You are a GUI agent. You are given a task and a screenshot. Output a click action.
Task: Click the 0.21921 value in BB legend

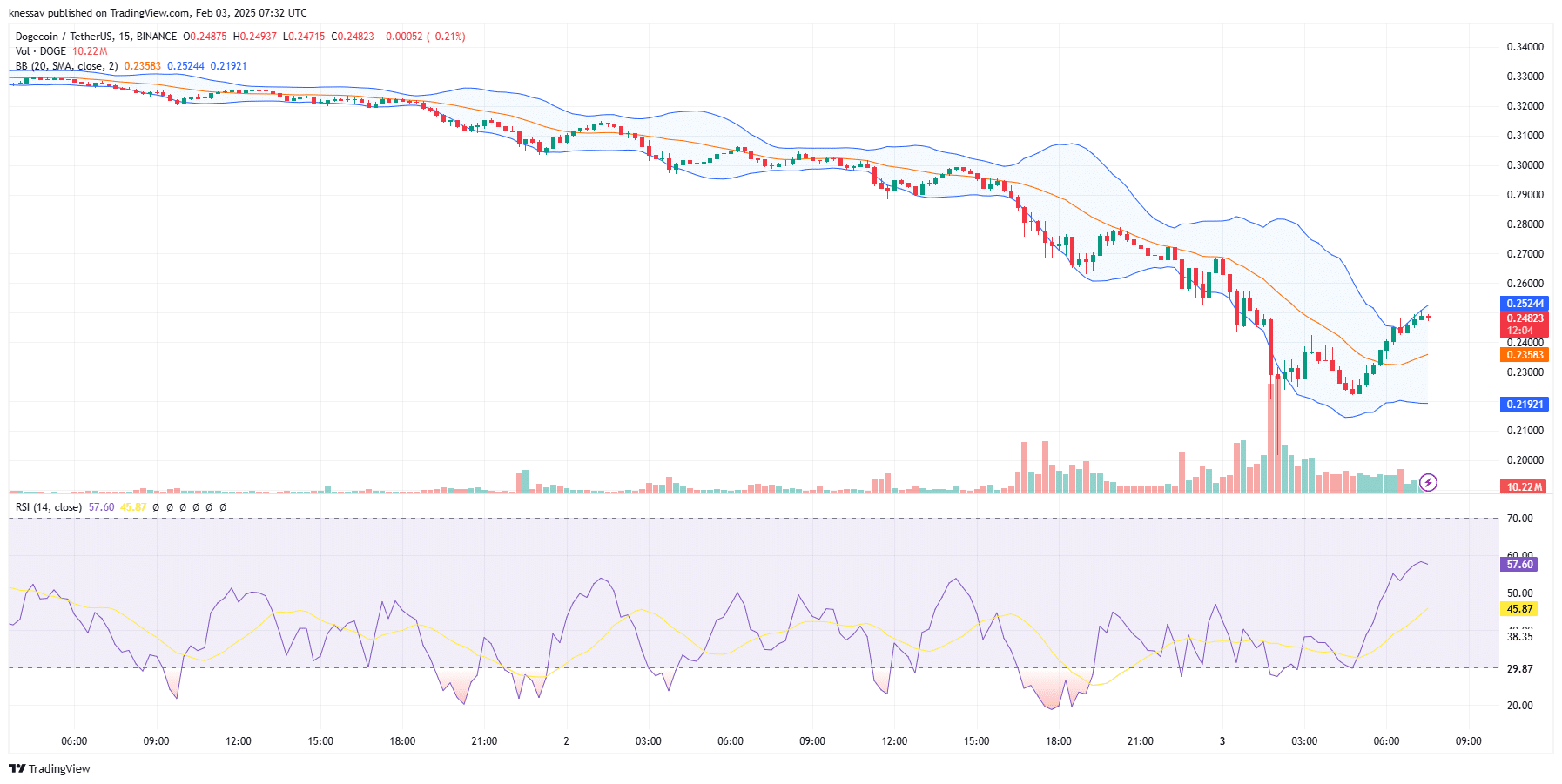228,66
